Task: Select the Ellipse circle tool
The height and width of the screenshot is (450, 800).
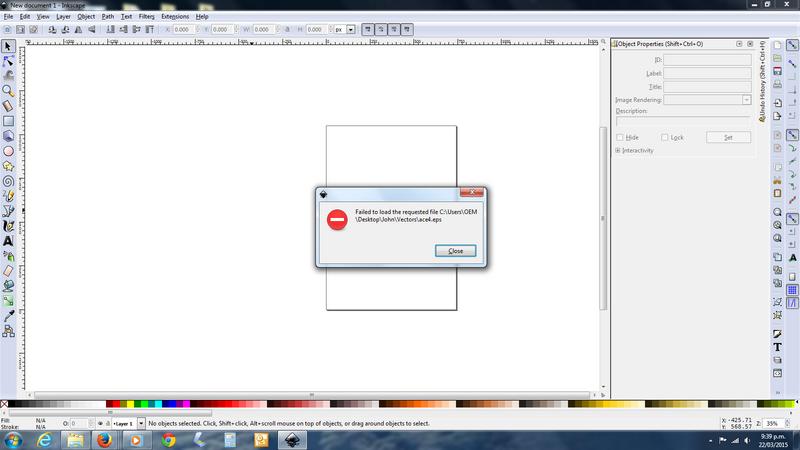Action: (x=8, y=152)
